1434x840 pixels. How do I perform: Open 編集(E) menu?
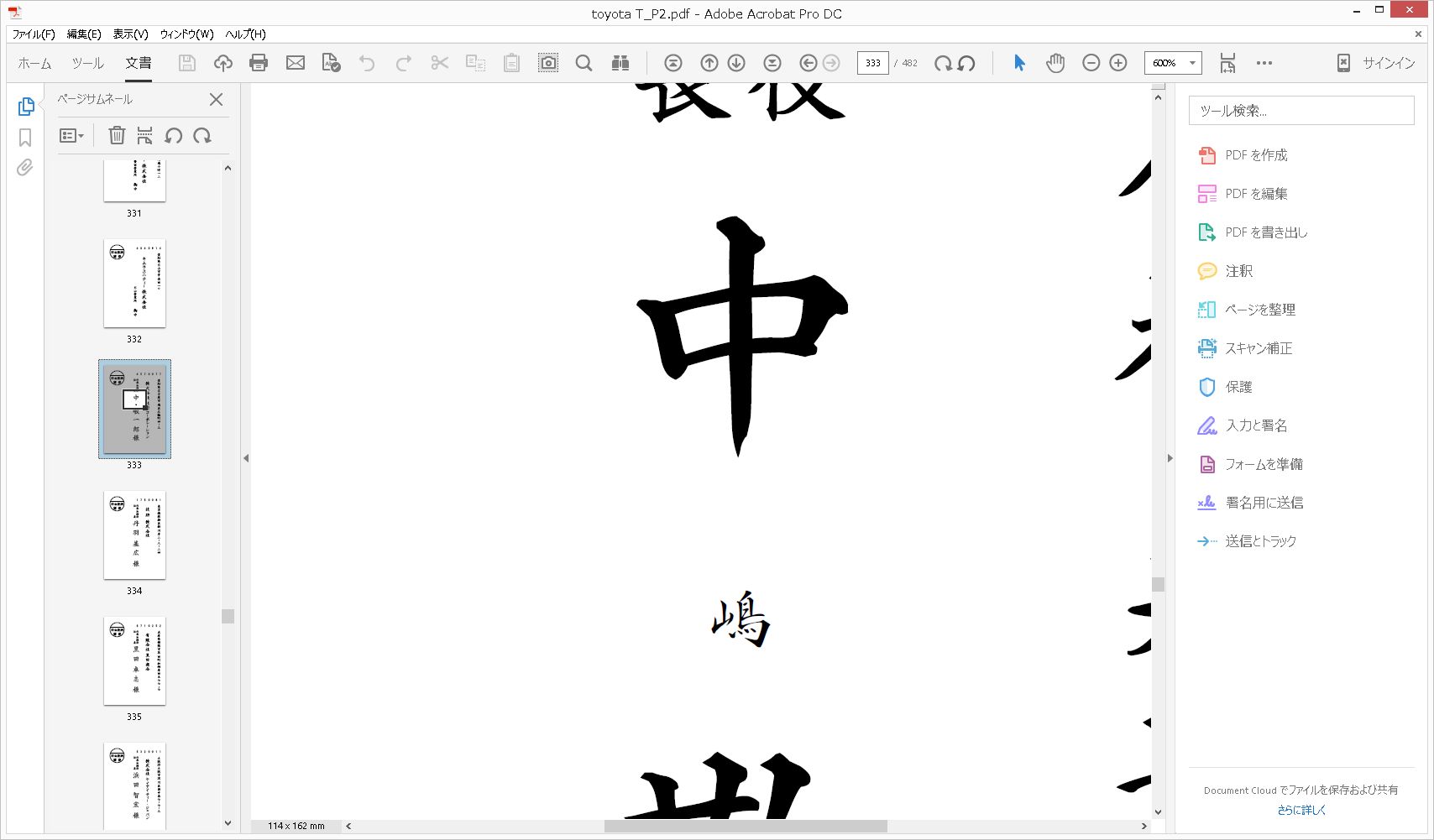[x=84, y=34]
